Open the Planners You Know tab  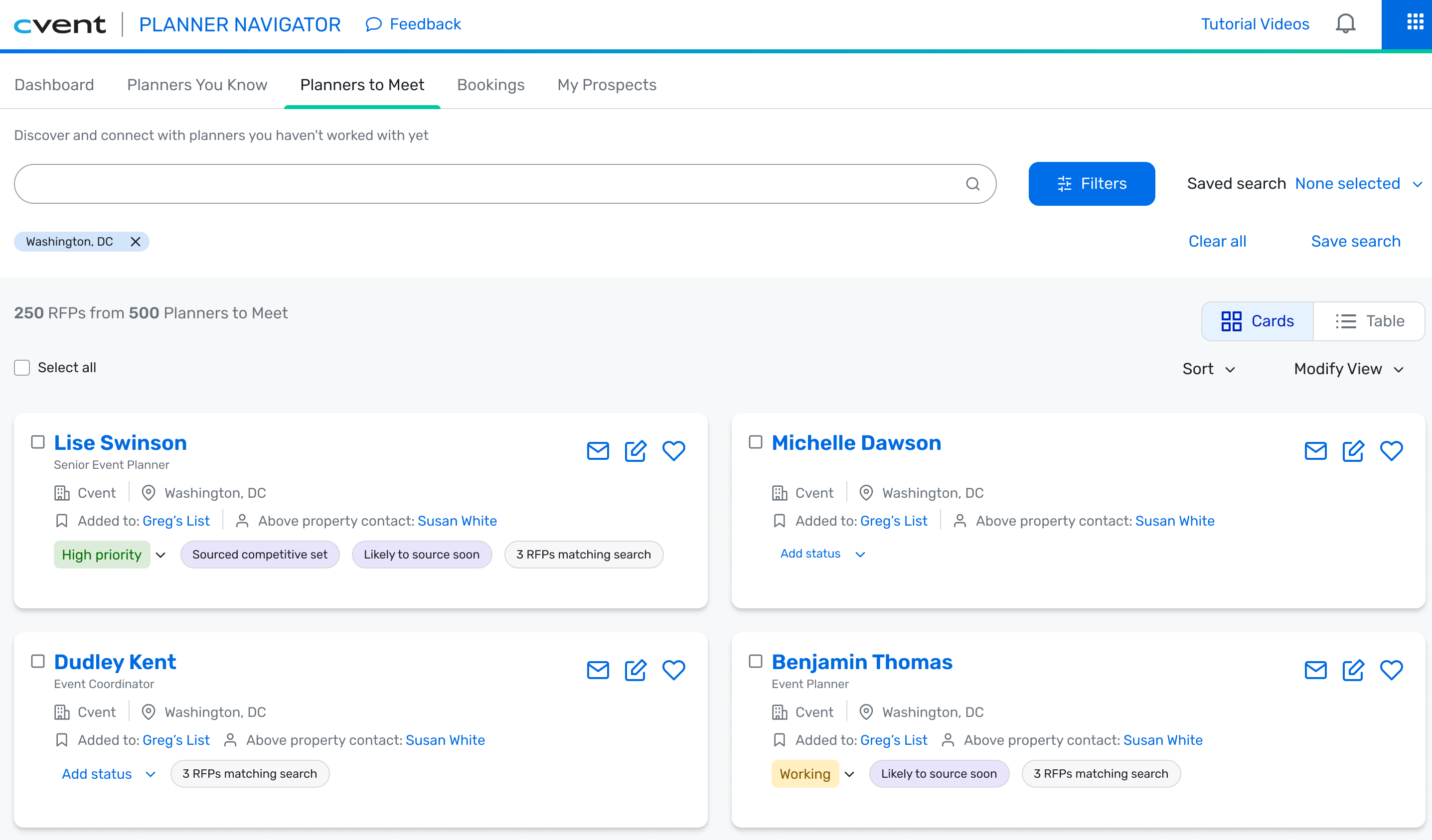(197, 85)
